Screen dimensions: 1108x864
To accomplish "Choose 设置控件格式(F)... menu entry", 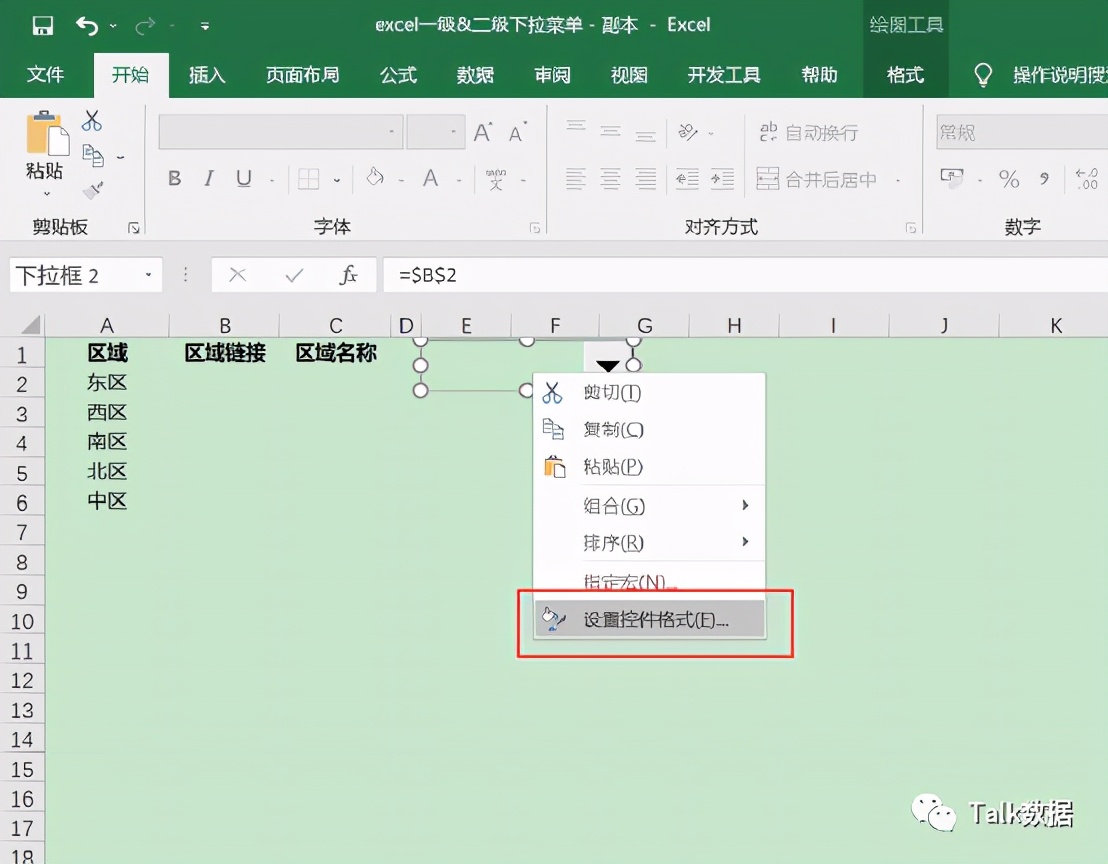I will [649, 620].
